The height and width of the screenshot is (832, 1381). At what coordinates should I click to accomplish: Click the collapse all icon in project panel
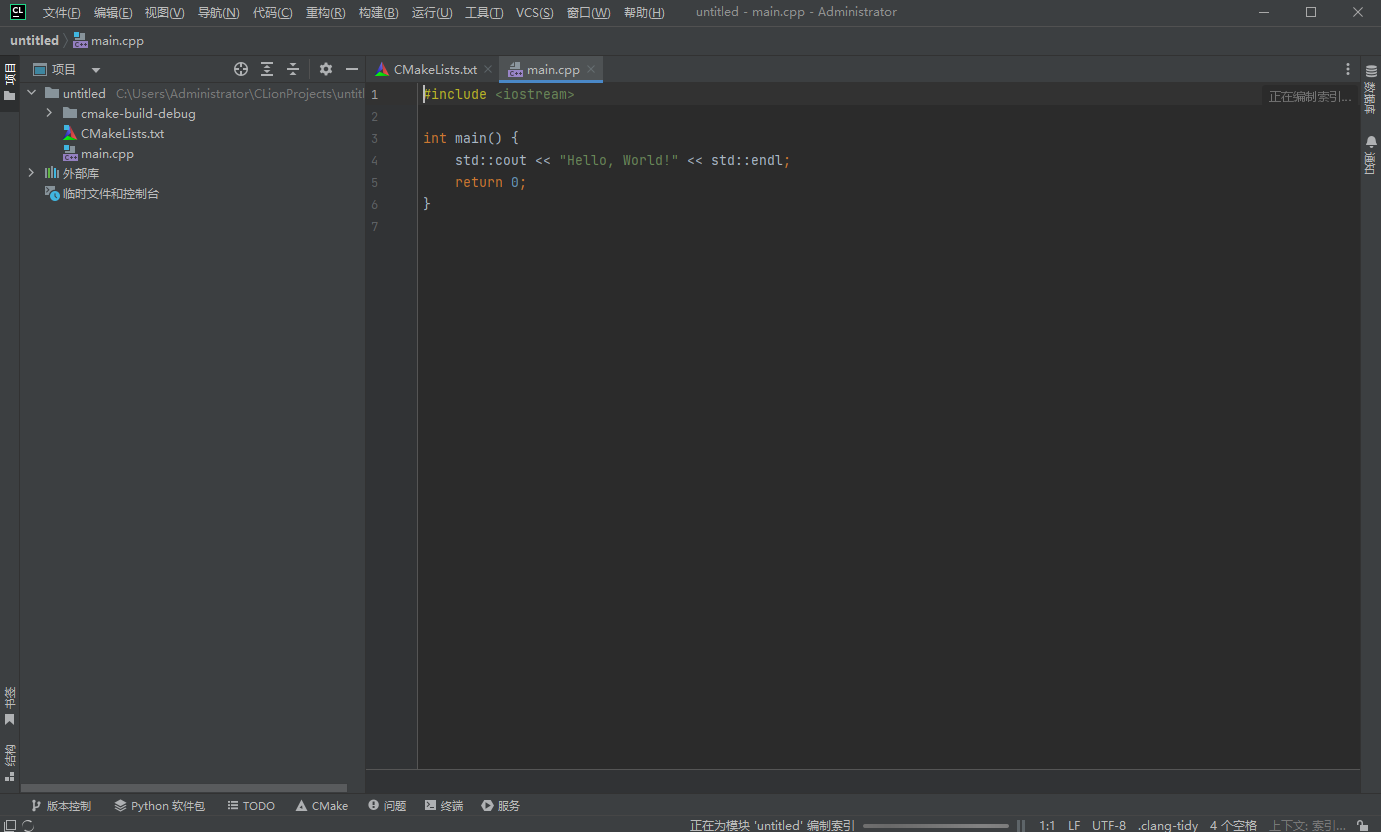293,69
